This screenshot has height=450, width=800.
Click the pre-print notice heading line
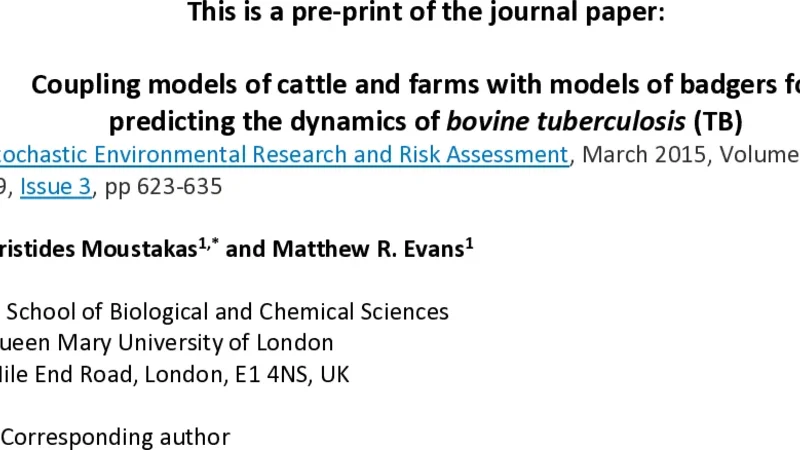425,14
